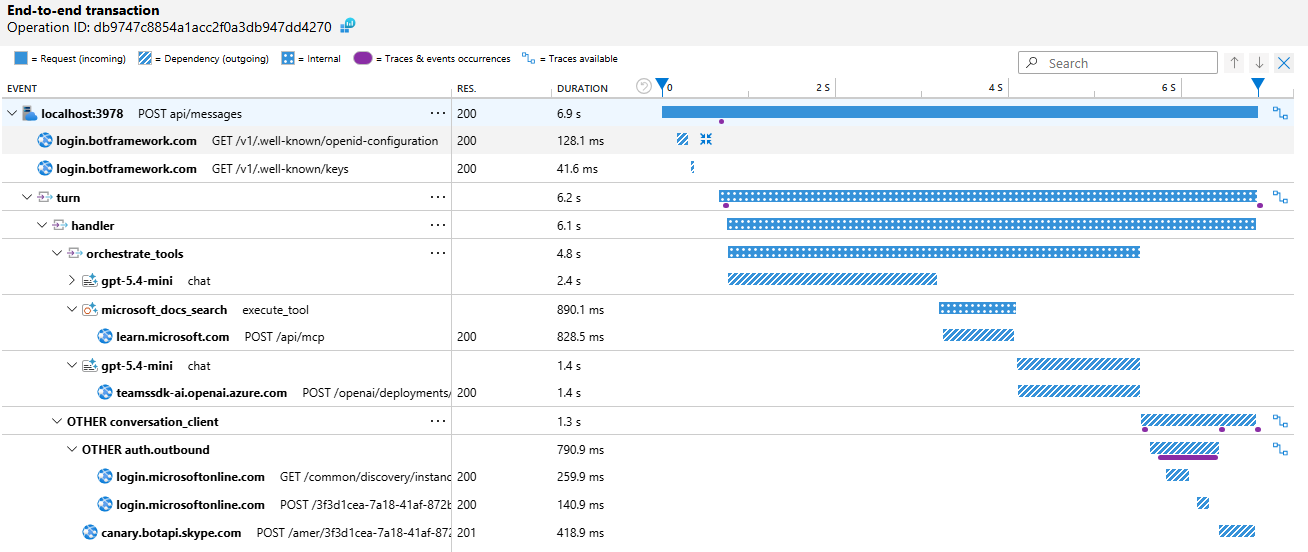Screen dimensions: 1308x552
Task: Click the 6.9 s request bar in timeline
Action: (960, 112)
